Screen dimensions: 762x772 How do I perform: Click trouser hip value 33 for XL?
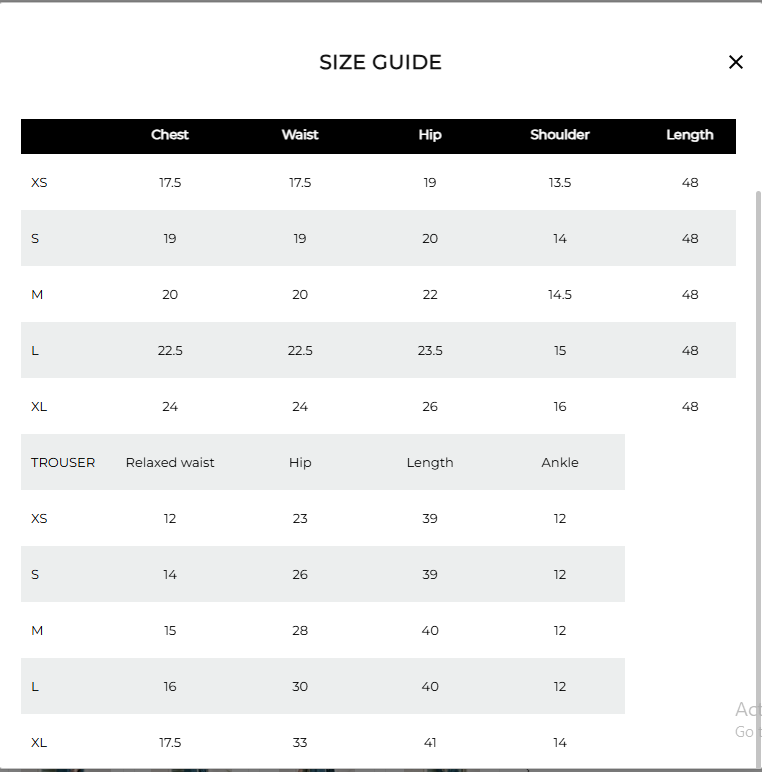[x=300, y=743]
